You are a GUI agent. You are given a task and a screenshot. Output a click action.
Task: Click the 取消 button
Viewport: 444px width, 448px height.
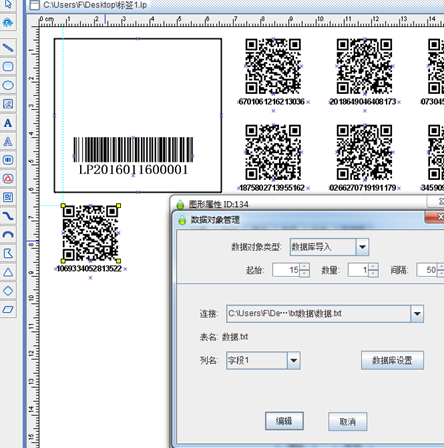348,422
